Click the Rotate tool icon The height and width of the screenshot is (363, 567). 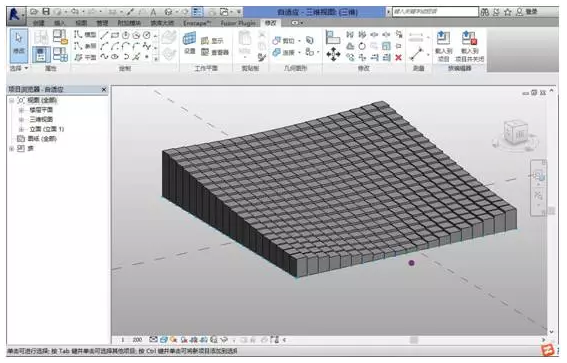point(362,46)
